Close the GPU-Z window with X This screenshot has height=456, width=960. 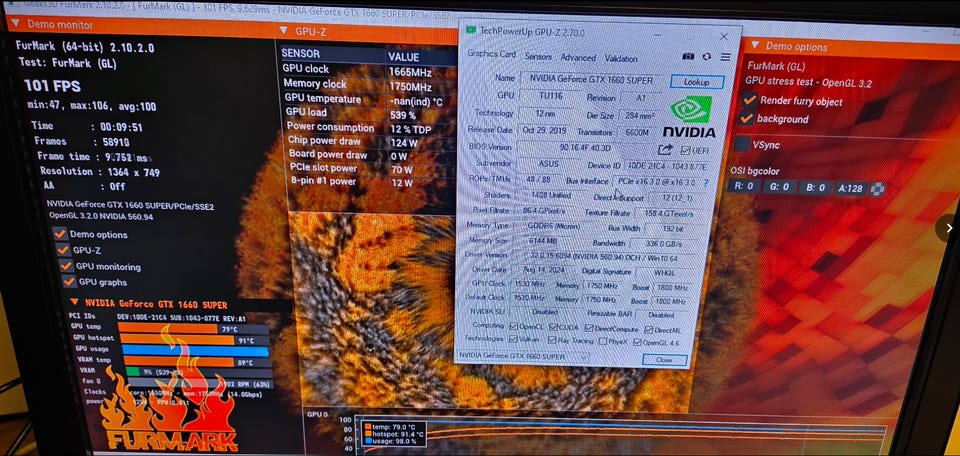(x=724, y=37)
